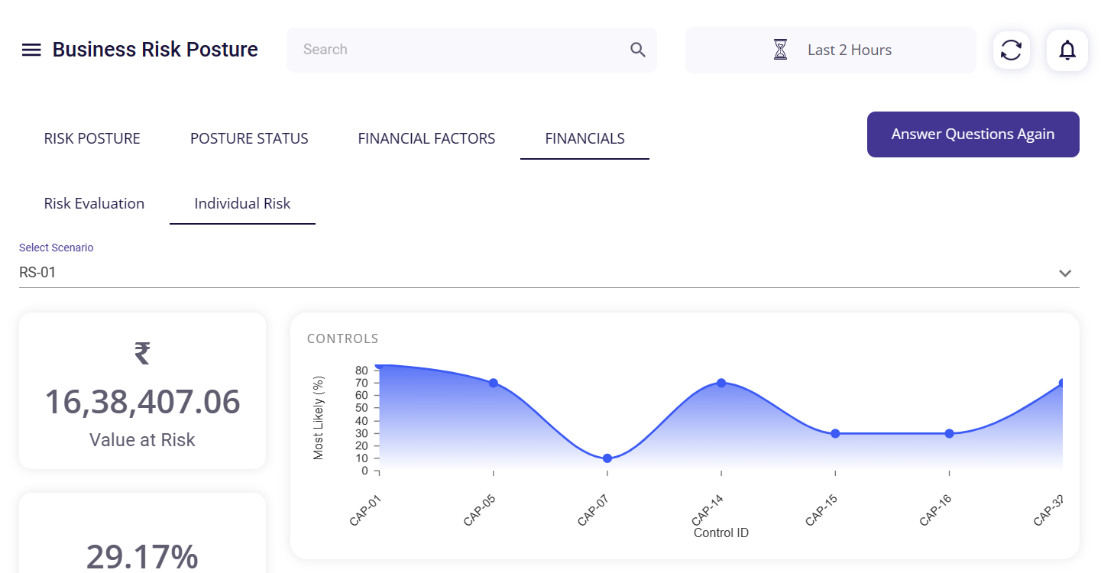Click the Value at Risk label

(143, 440)
